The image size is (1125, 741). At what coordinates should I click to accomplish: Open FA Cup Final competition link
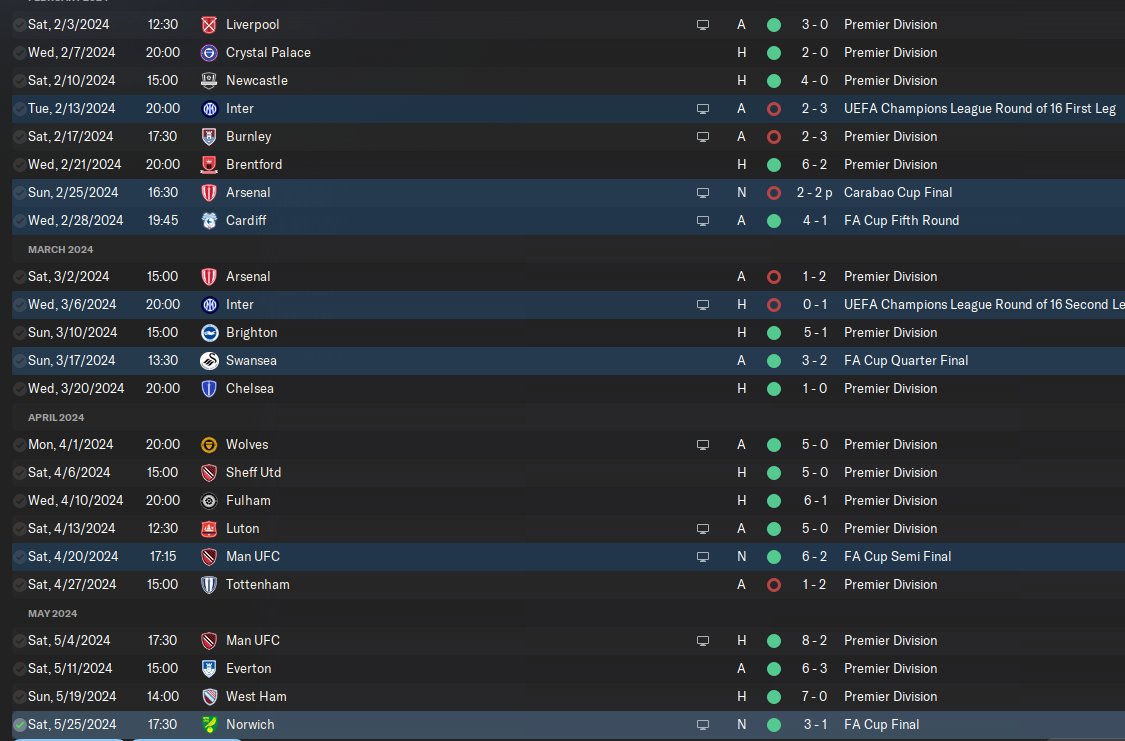pos(881,725)
